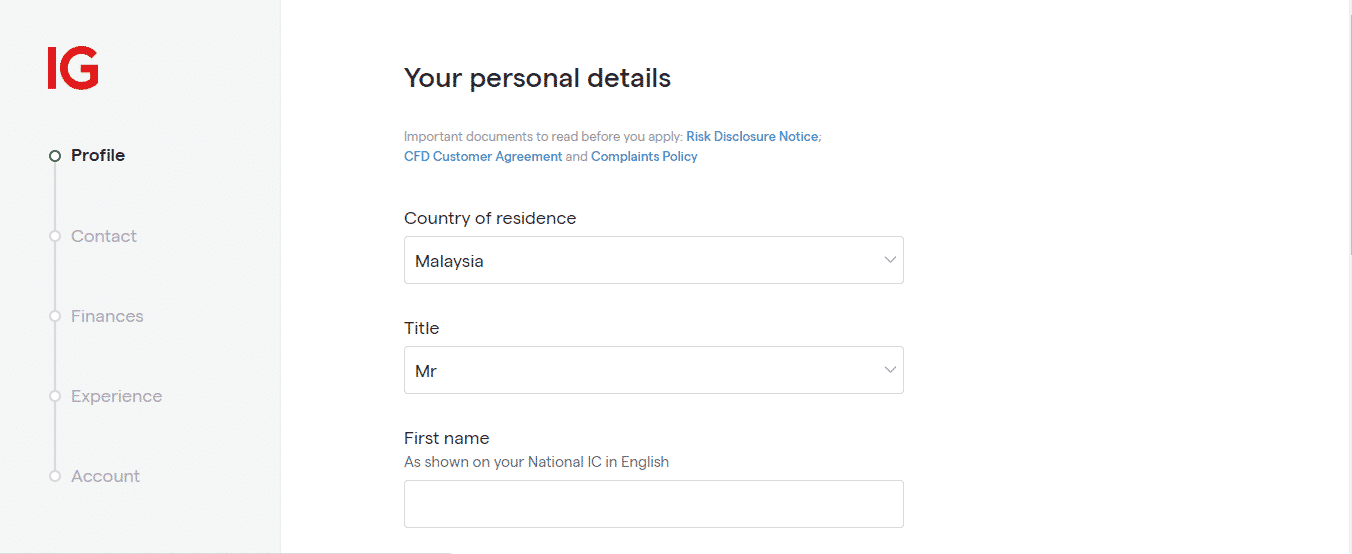Image resolution: width=1352 pixels, height=554 pixels.
Task: Expand the Title dropdown chevron
Action: point(890,370)
